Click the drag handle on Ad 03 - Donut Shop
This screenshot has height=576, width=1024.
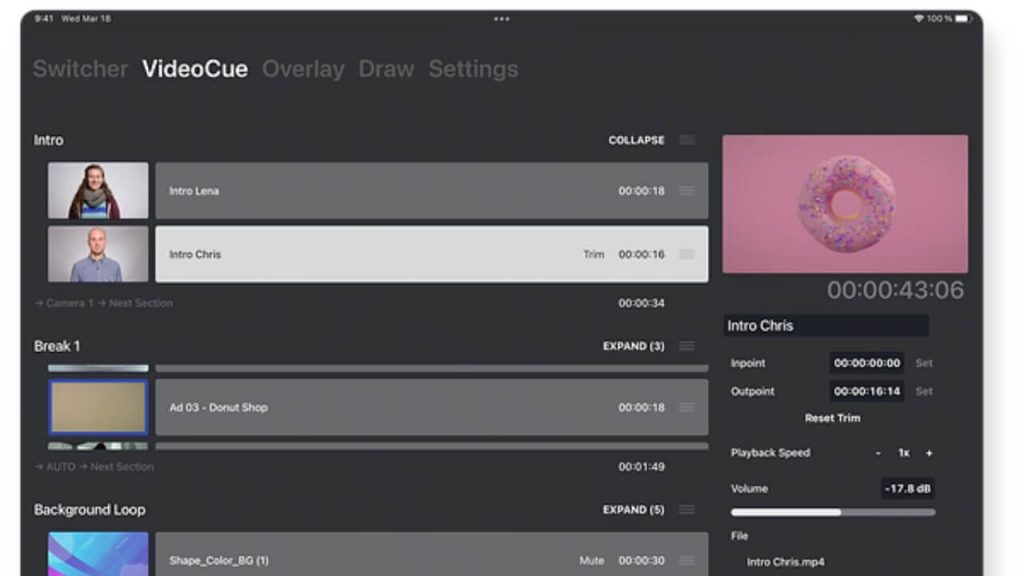[x=686, y=408]
